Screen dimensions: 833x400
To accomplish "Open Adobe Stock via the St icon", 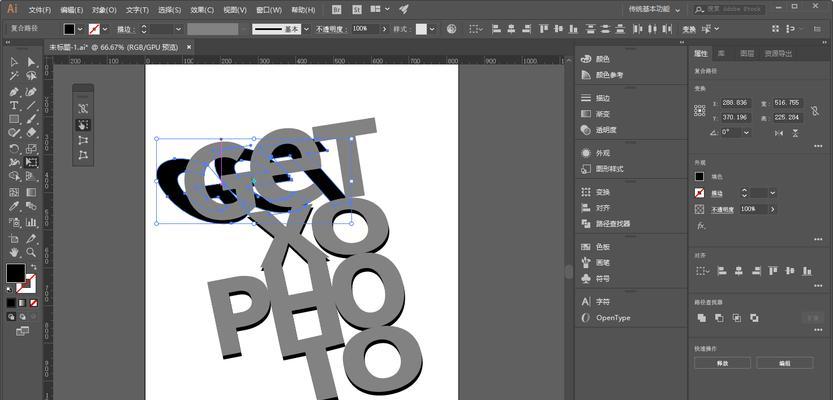I will point(357,9).
